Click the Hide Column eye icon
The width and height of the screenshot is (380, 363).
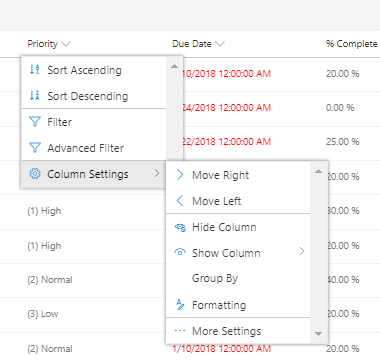[180, 227]
